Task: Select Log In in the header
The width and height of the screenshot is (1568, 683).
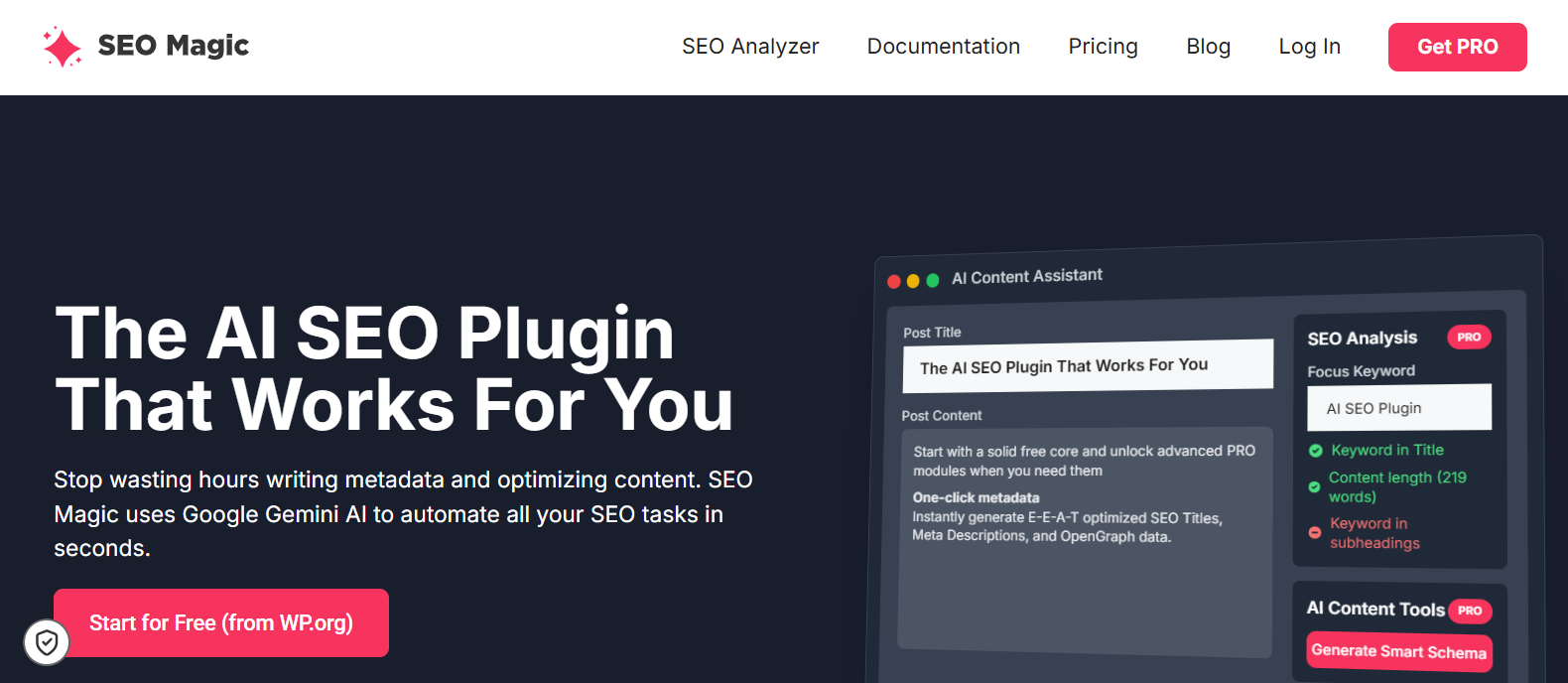Action: point(1310,47)
